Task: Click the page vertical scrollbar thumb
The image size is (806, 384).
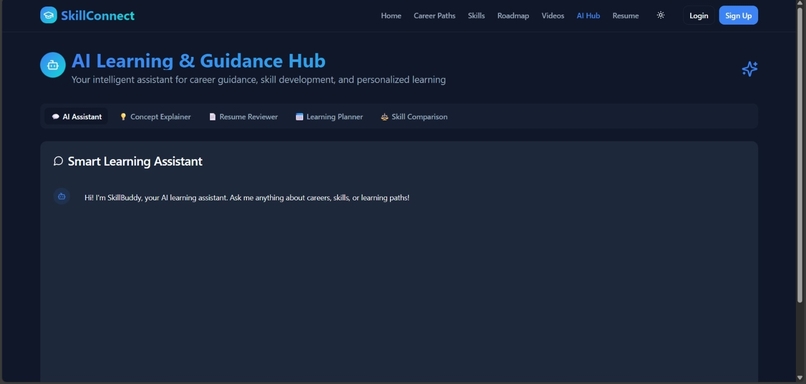Action: click(x=800, y=154)
